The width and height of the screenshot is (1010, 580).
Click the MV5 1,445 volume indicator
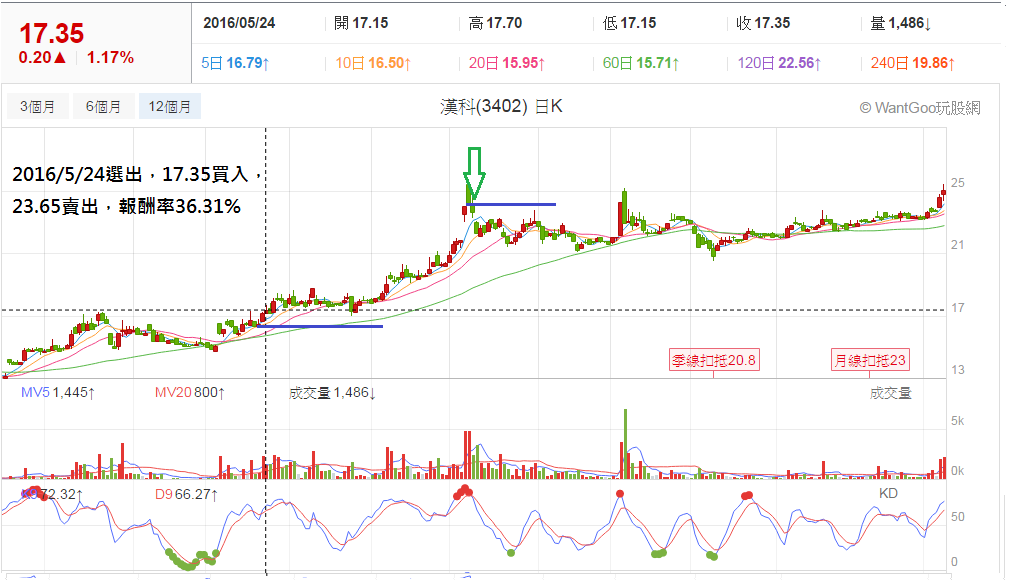(x=58, y=392)
